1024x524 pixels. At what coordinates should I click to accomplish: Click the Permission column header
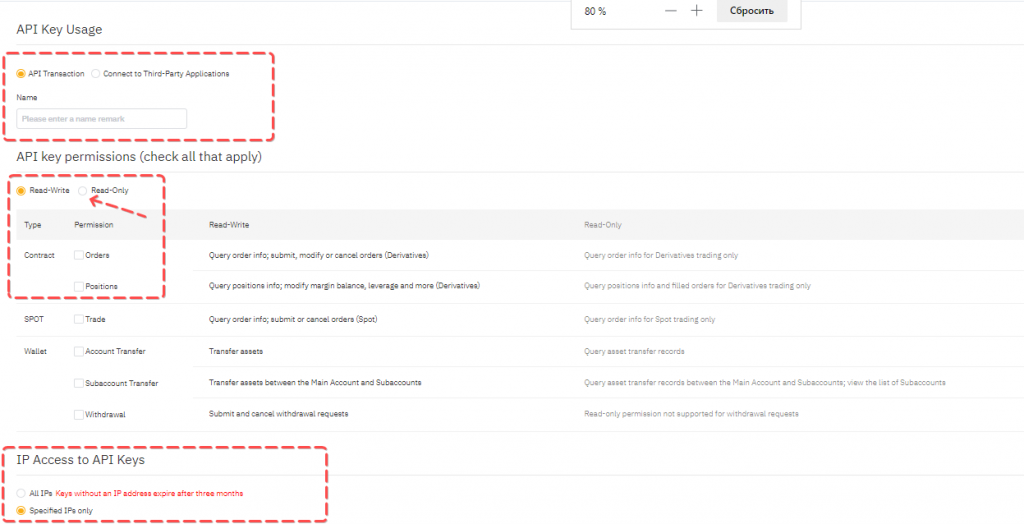(94, 225)
